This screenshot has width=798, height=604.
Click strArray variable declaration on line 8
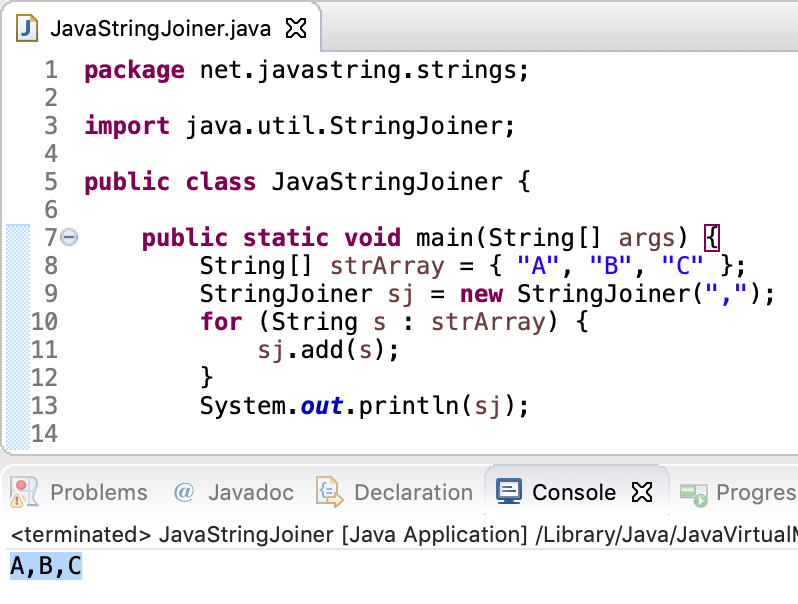[387, 266]
